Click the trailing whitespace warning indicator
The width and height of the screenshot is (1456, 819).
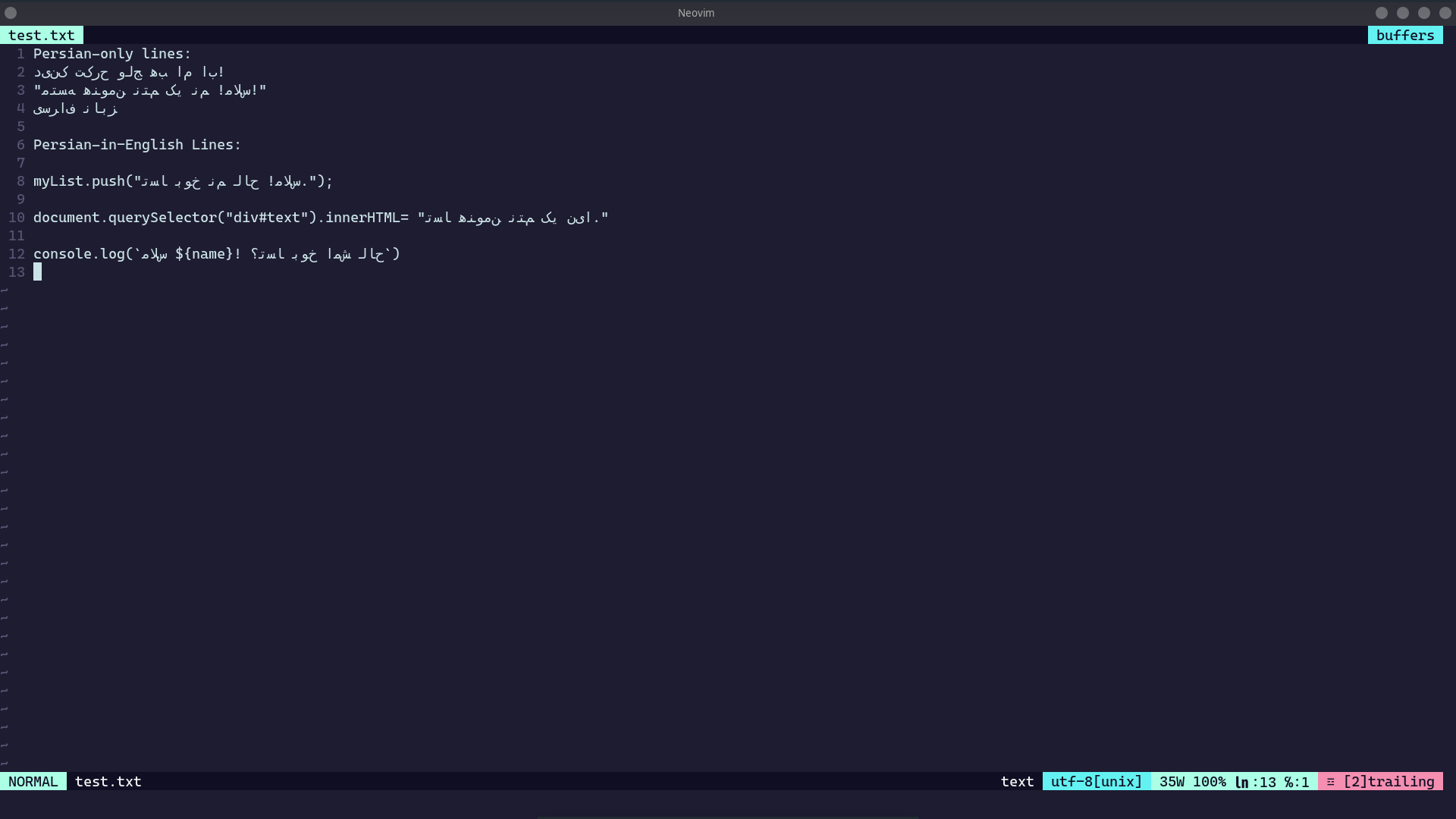point(1390,781)
